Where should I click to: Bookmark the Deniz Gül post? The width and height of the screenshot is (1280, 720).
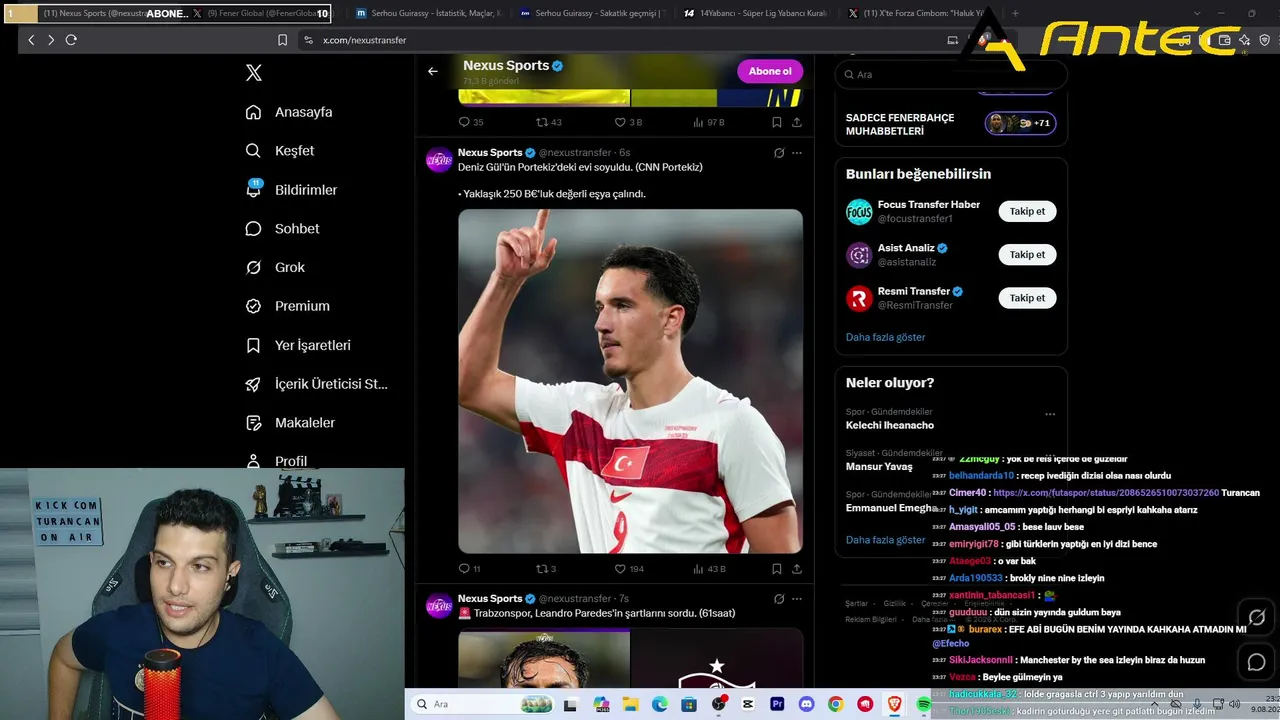(777, 569)
